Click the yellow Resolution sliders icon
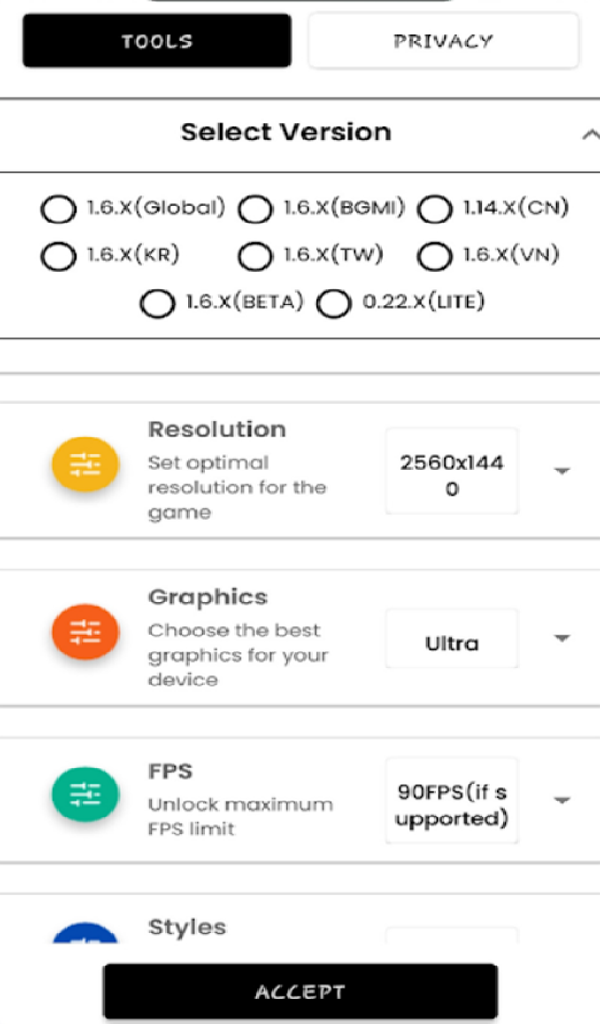 pyautogui.click(x=85, y=464)
